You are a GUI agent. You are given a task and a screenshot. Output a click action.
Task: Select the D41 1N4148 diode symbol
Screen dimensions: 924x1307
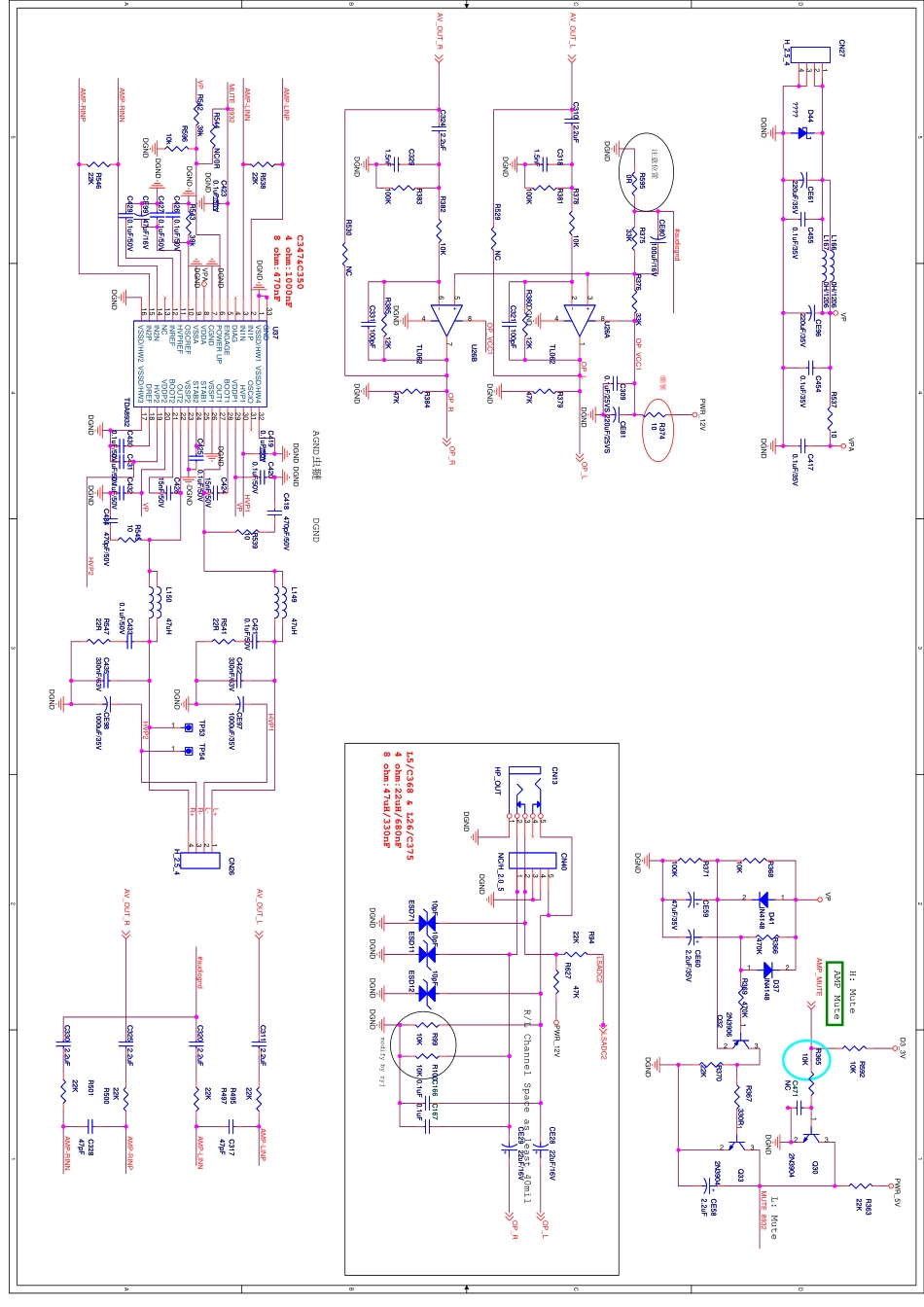tap(764, 898)
